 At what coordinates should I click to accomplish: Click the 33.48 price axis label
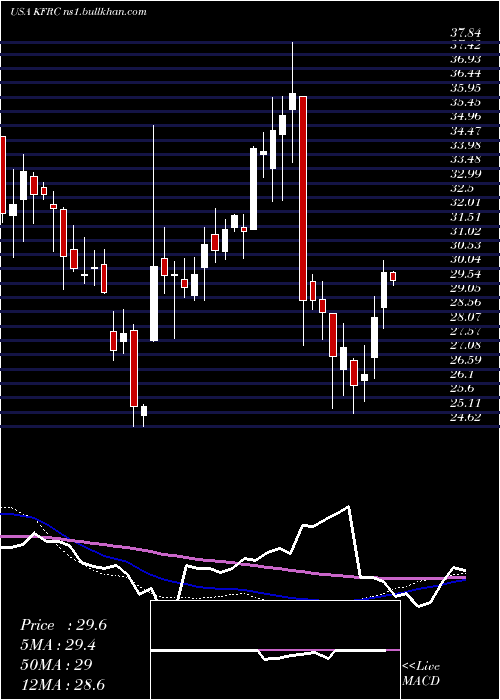tap(465, 159)
